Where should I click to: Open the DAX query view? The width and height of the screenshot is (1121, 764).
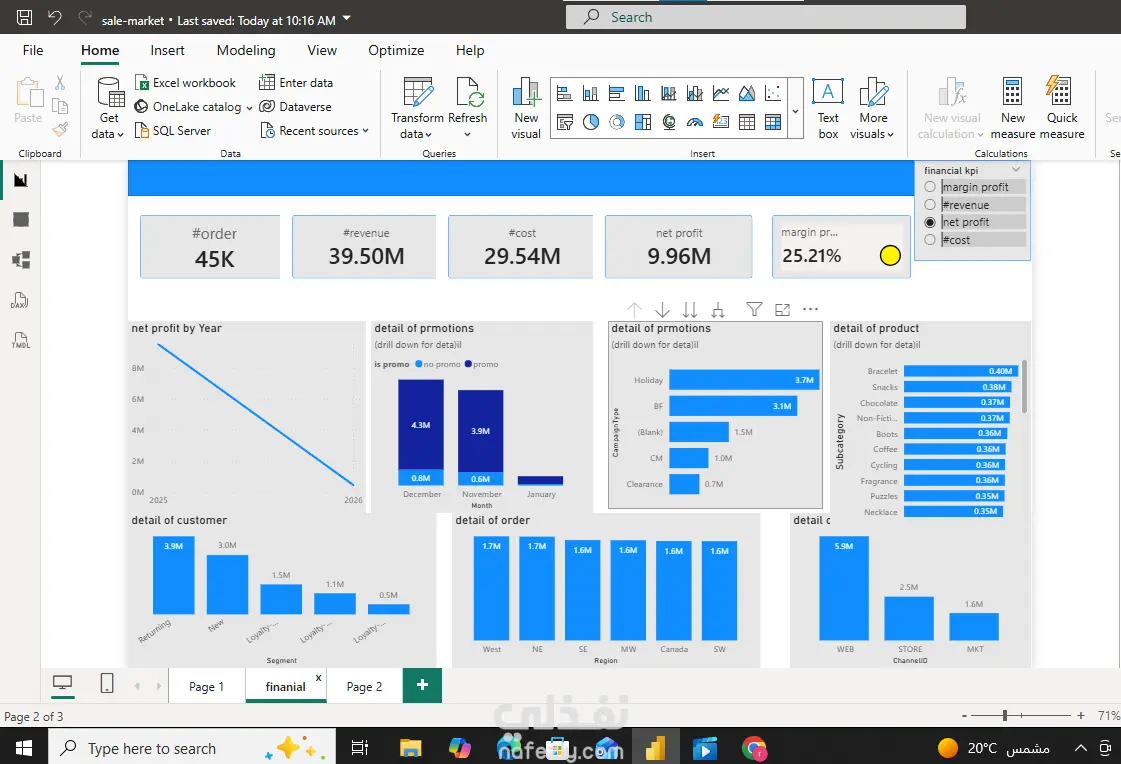[x=20, y=300]
